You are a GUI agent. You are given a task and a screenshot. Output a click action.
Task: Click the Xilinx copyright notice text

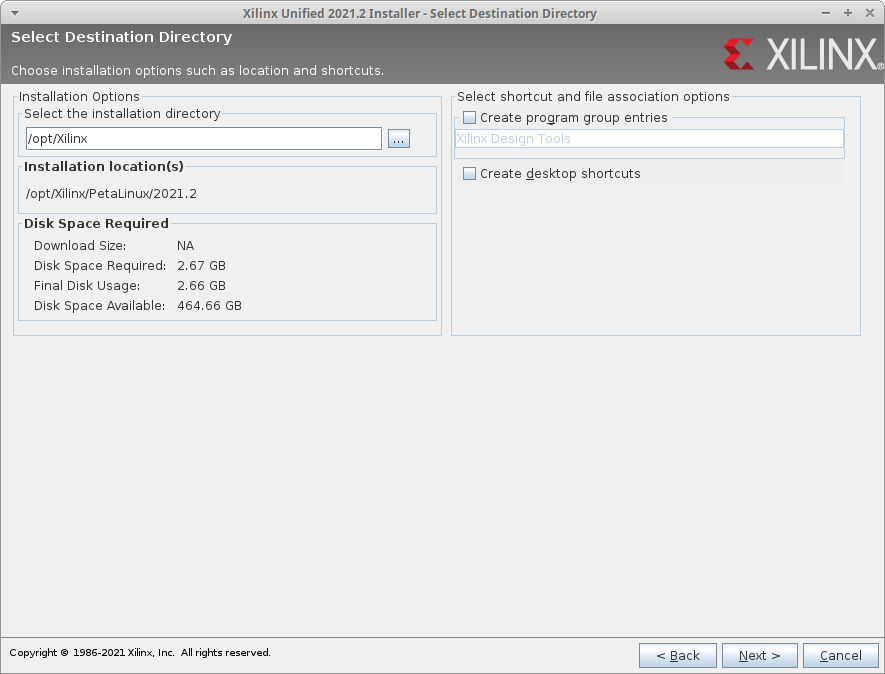coord(140,653)
